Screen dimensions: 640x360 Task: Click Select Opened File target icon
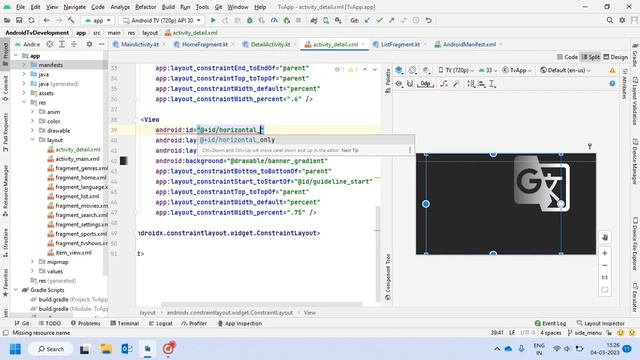[x=49, y=44]
